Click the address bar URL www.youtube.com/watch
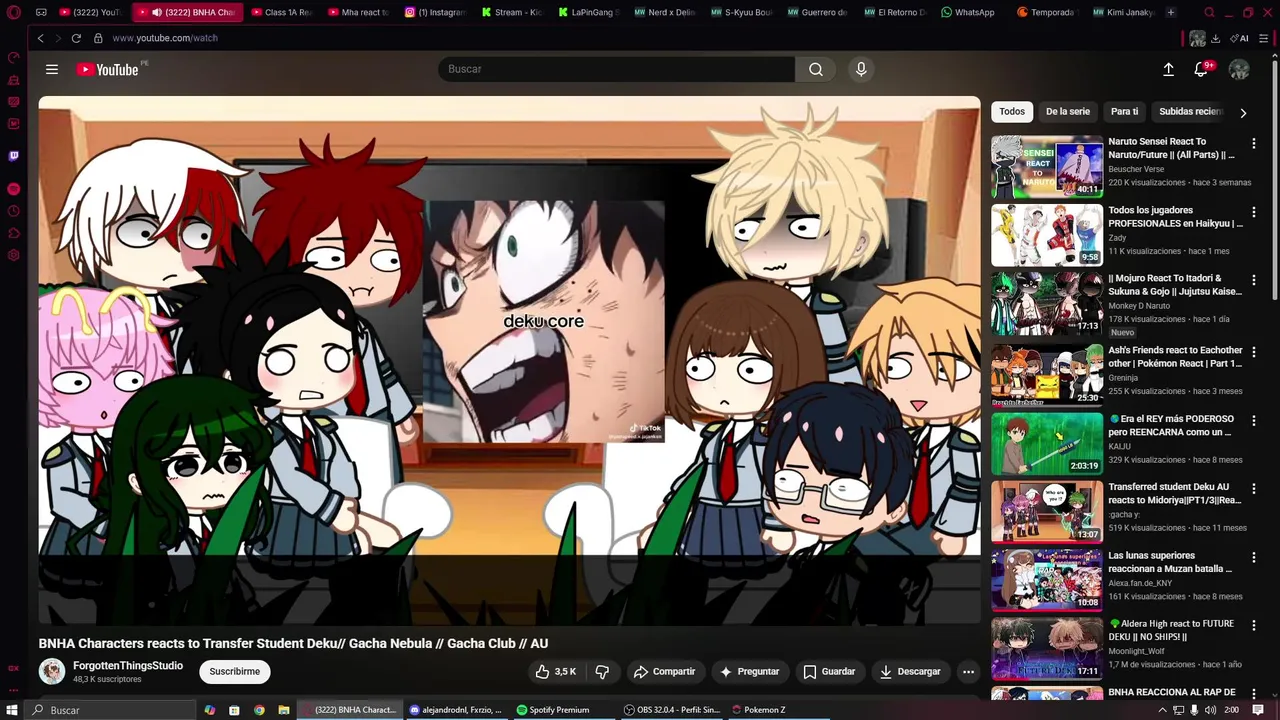Image resolution: width=1280 pixels, height=720 pixels. click(165, 38)
